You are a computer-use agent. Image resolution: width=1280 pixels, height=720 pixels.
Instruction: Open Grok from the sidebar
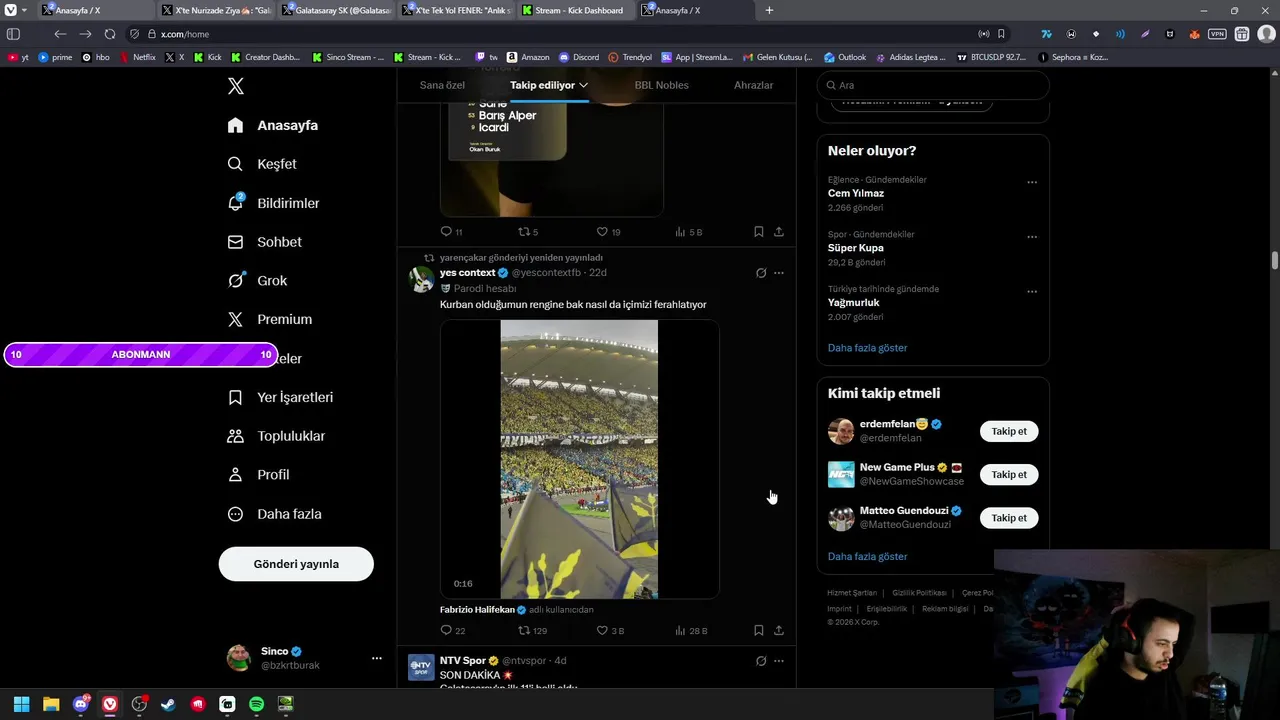pyautogui.click(x=257, y=281)
